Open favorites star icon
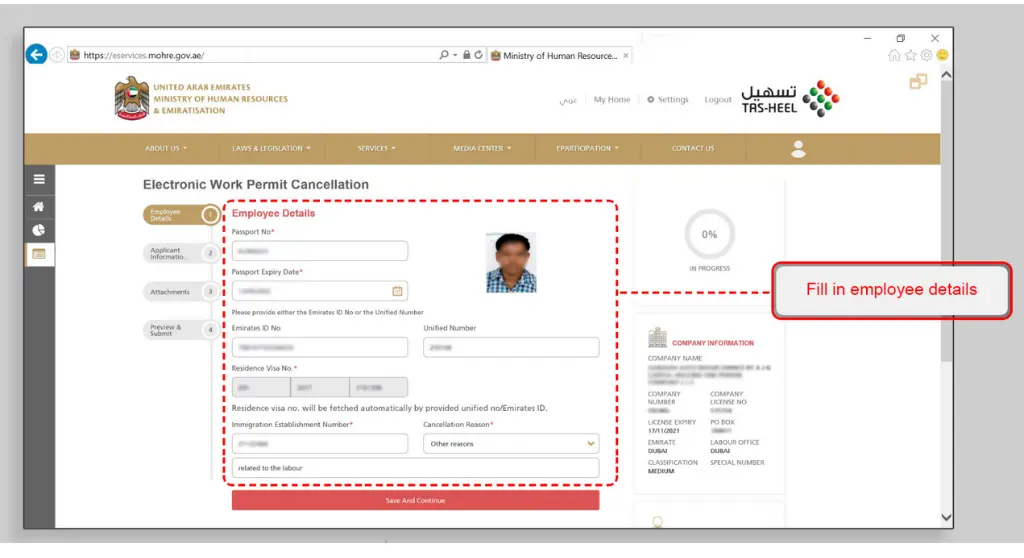This screenshot has width=1024, height=558. coord(910,56)
